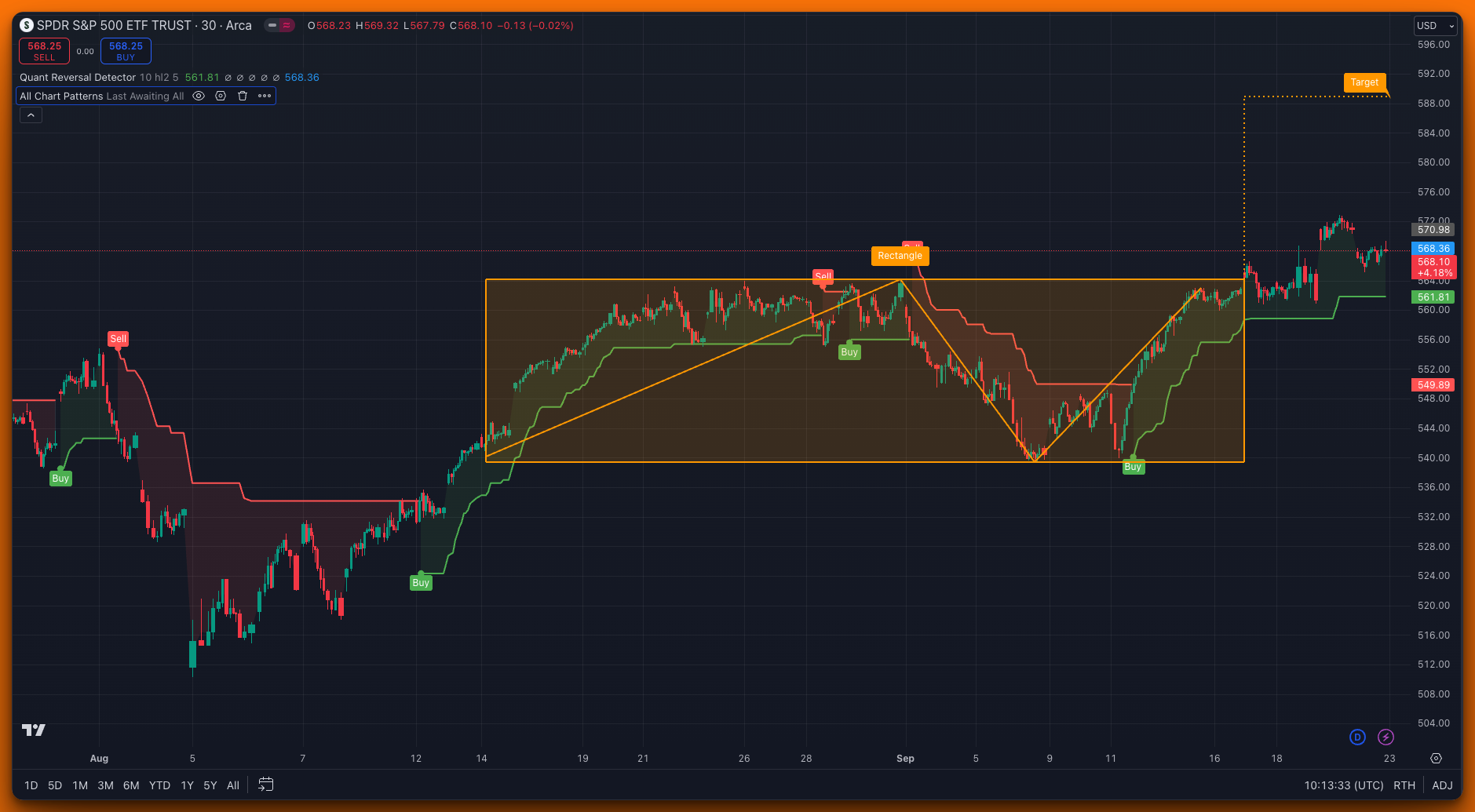Click the SPDR symbol logo icon
The image size is (1475, 812).
click(27, 25)
